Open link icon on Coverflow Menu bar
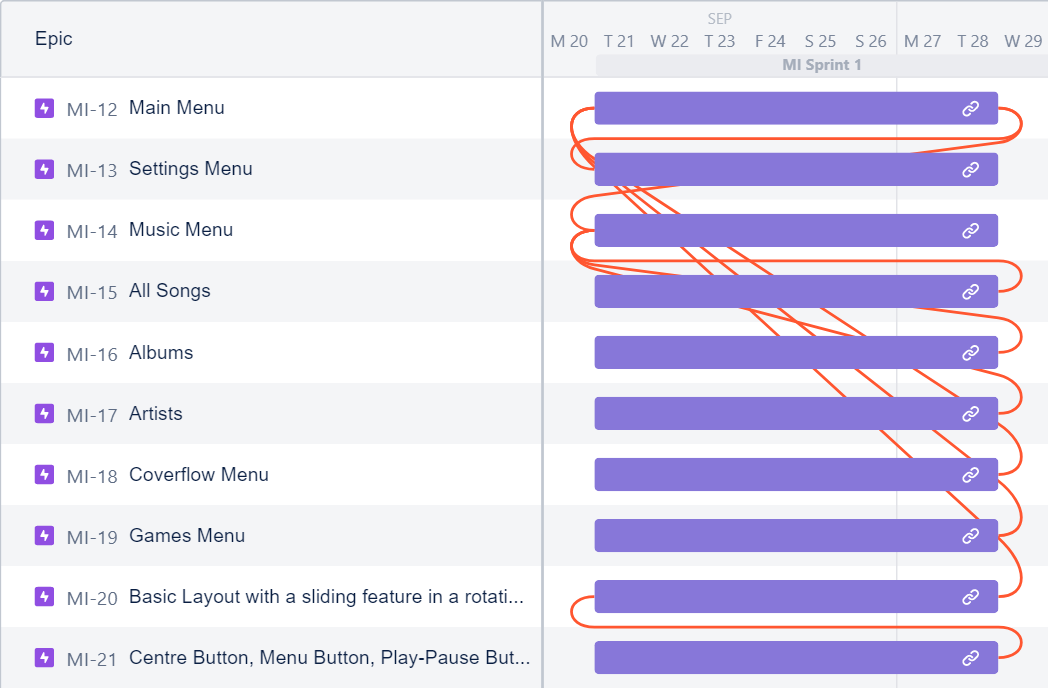 click(x=970, y=475)
